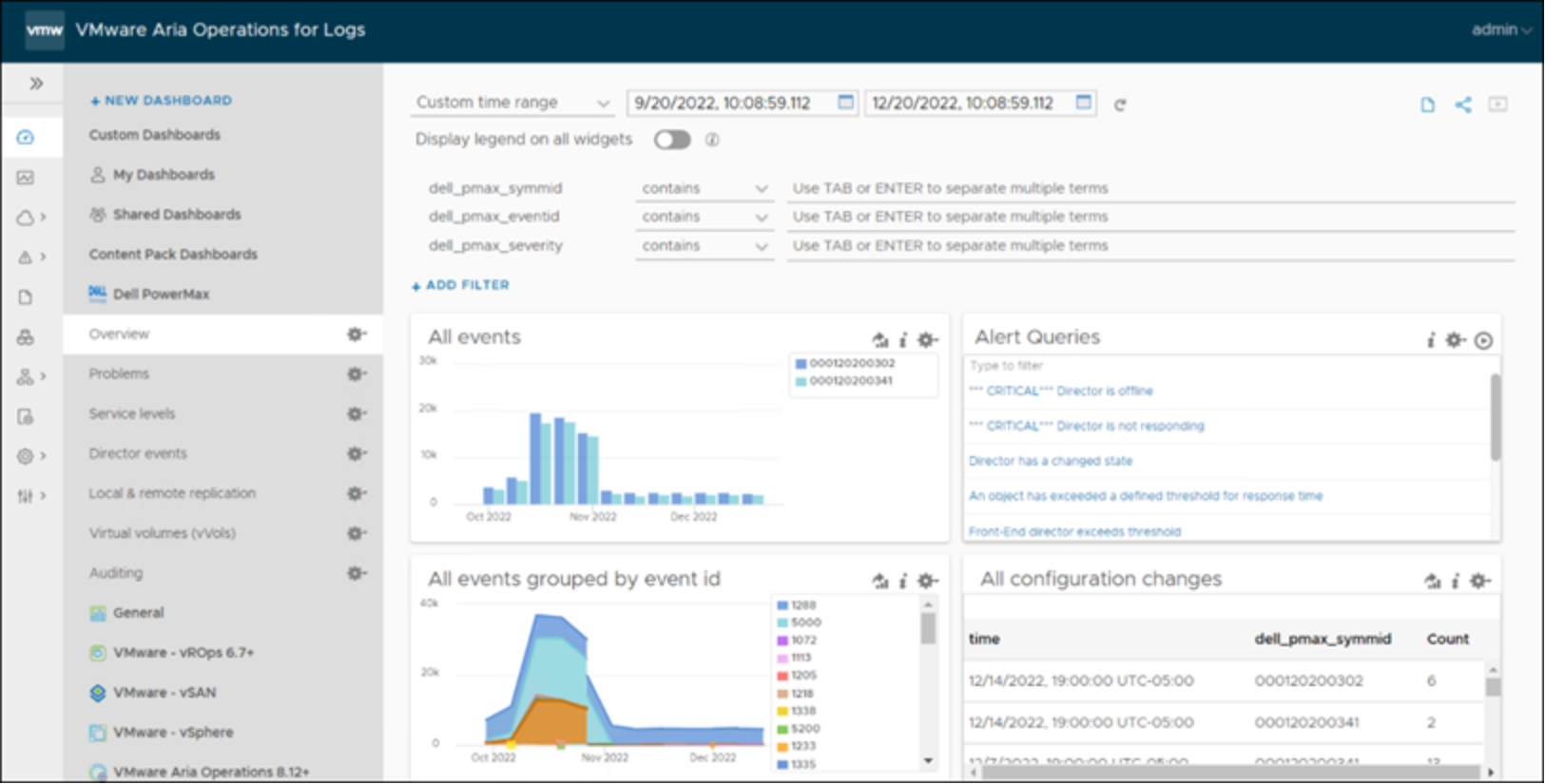Screen dimensions: 1545x784
Task: Click gear icon next to Director events
Action: point(357,454)
